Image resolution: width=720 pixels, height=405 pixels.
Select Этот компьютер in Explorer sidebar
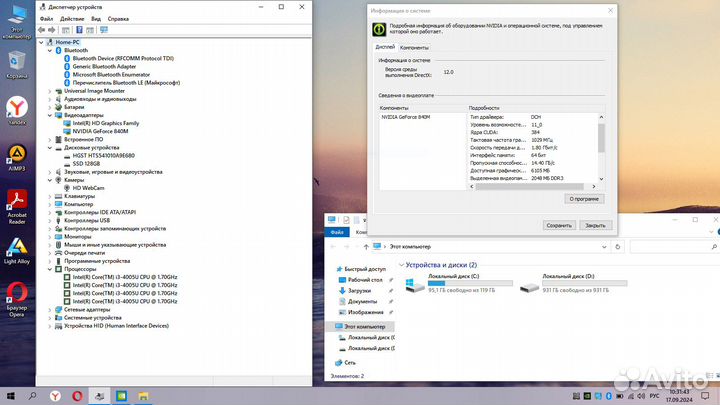tap(365, 327)
